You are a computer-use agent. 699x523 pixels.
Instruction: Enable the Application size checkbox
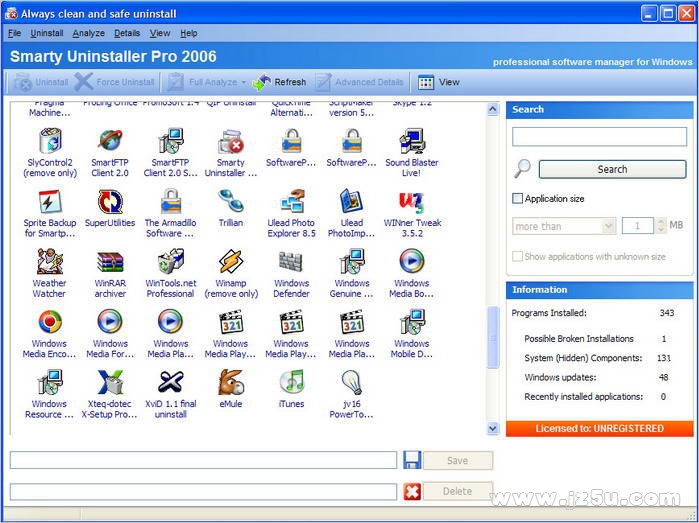(x=517, y=198)
